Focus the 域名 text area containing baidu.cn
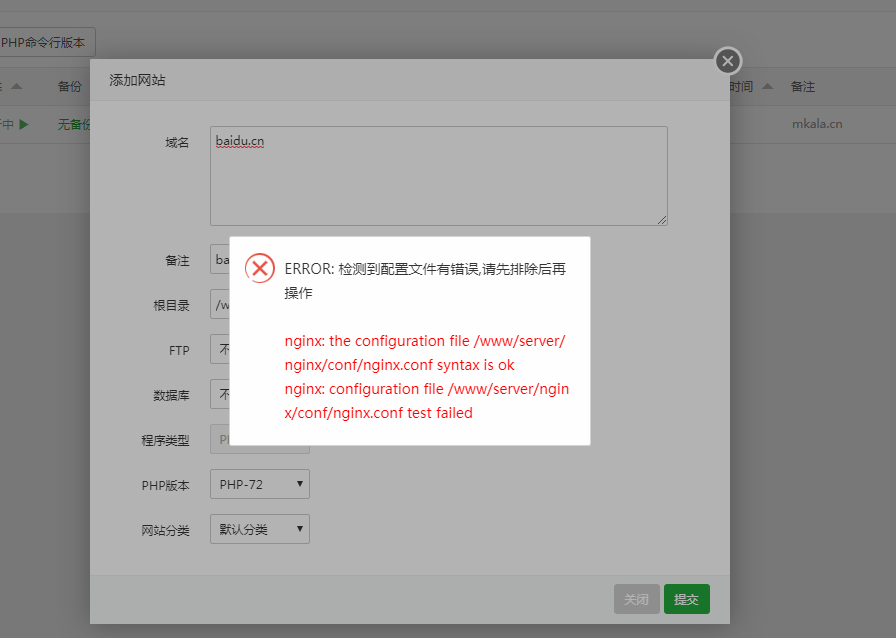896x638 pixels. [x=438, y=176]
